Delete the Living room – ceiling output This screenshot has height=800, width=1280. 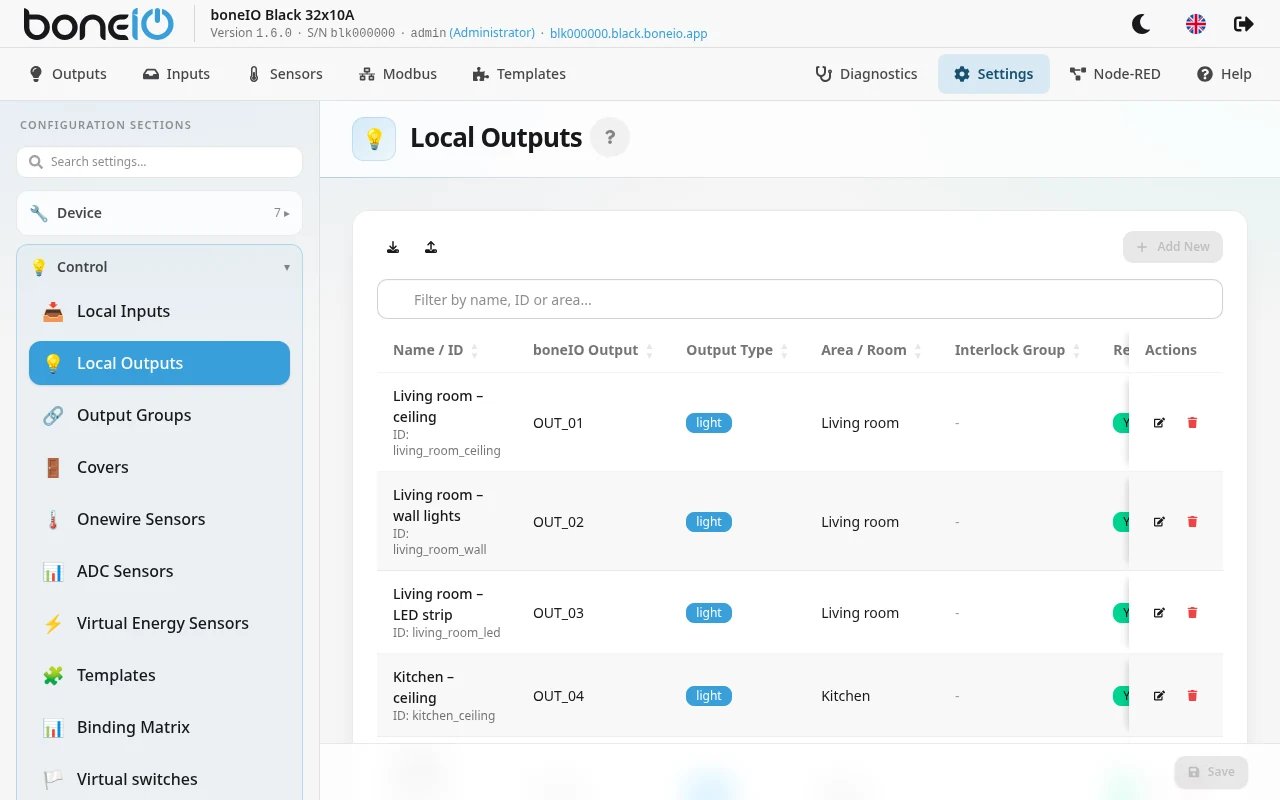tap(1192, 422)
